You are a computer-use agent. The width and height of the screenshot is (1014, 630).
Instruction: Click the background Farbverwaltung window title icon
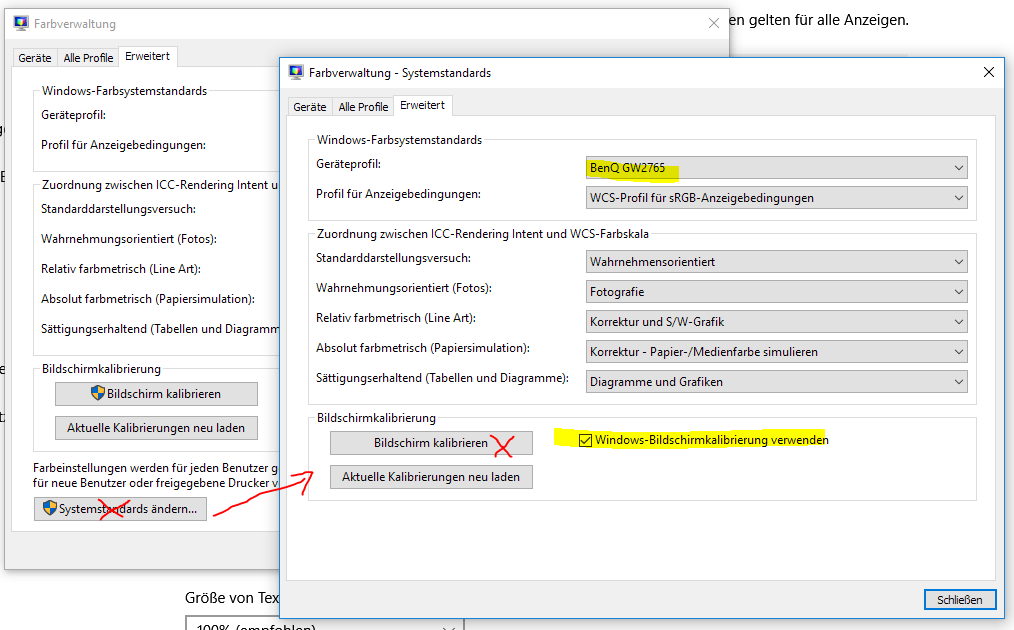(x=21, y=23)
